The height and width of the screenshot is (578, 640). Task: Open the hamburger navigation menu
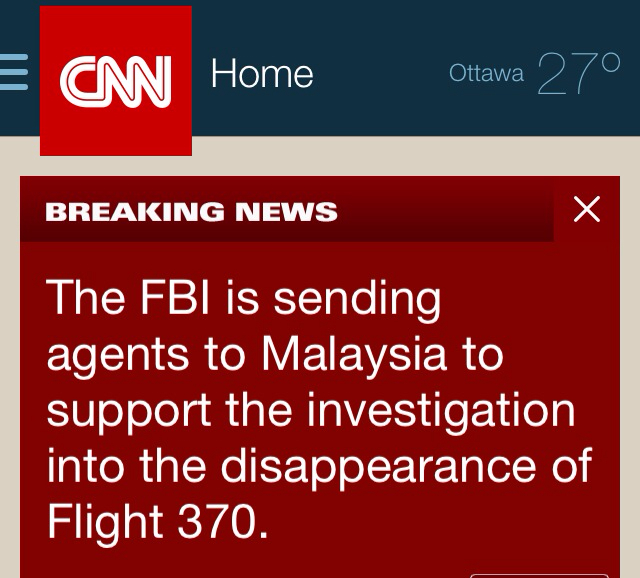(14, 73)
